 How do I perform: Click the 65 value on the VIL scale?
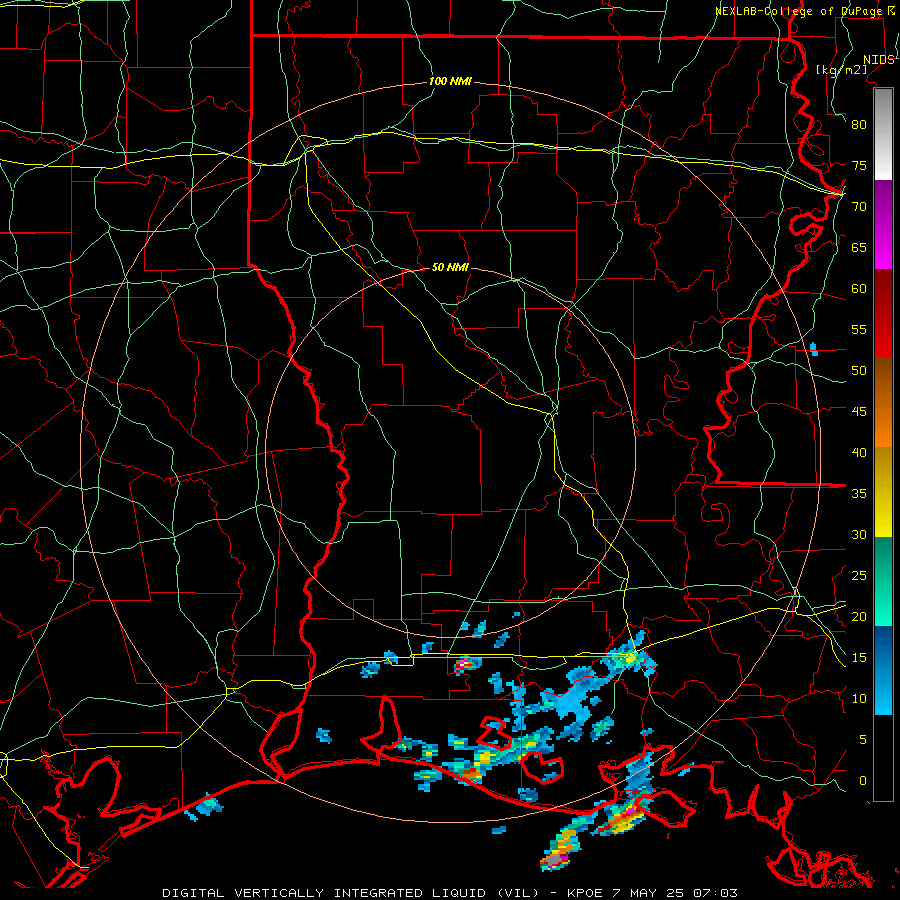coord(859,247)
